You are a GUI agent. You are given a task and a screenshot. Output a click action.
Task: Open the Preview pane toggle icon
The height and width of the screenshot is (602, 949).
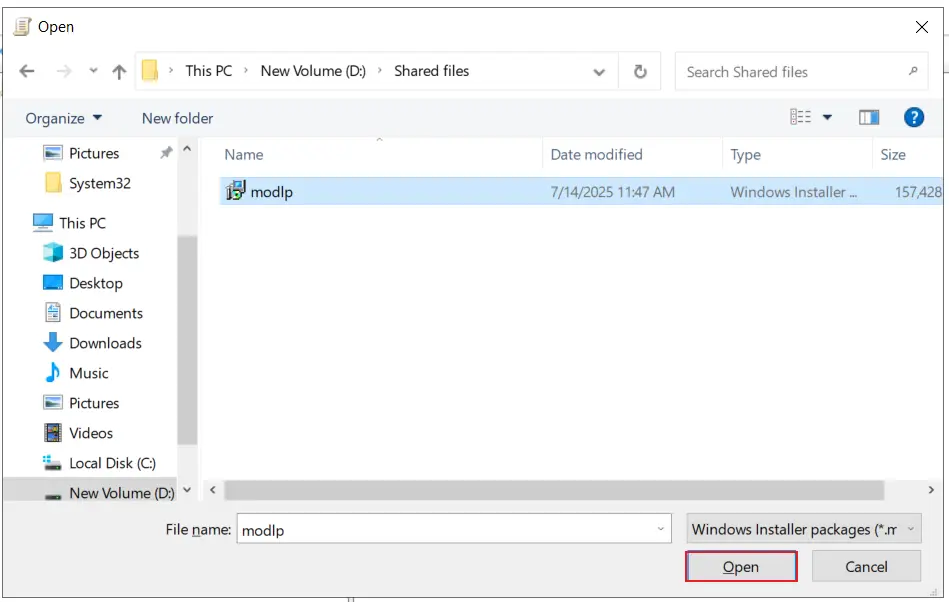869,117
